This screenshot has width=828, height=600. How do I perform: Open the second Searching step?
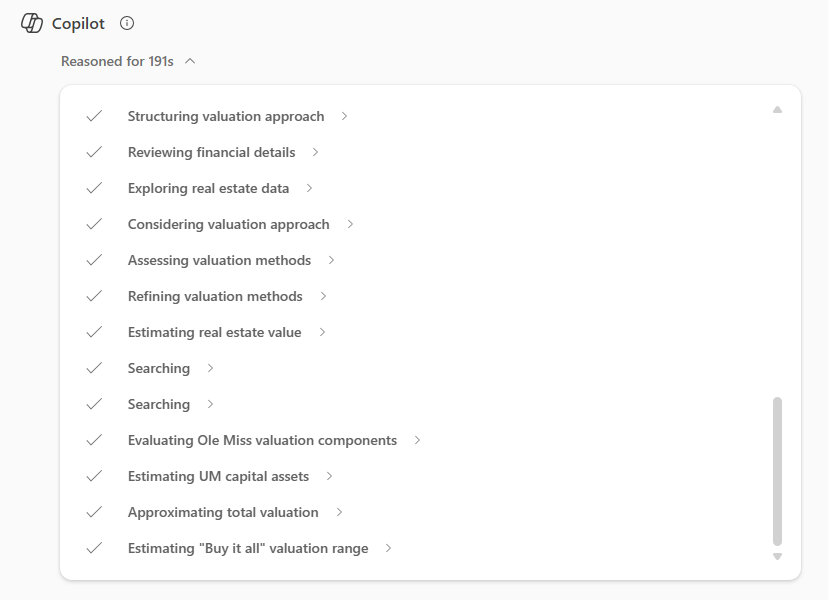[158, 404]
